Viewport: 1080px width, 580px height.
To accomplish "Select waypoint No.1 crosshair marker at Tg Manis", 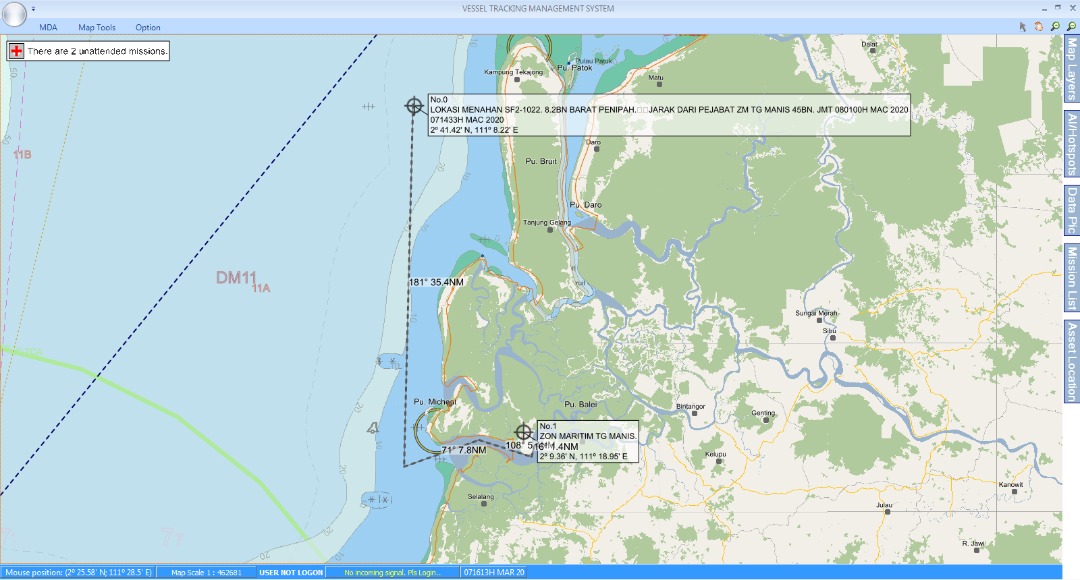I will pyautogui.click(x=523, y=432).
